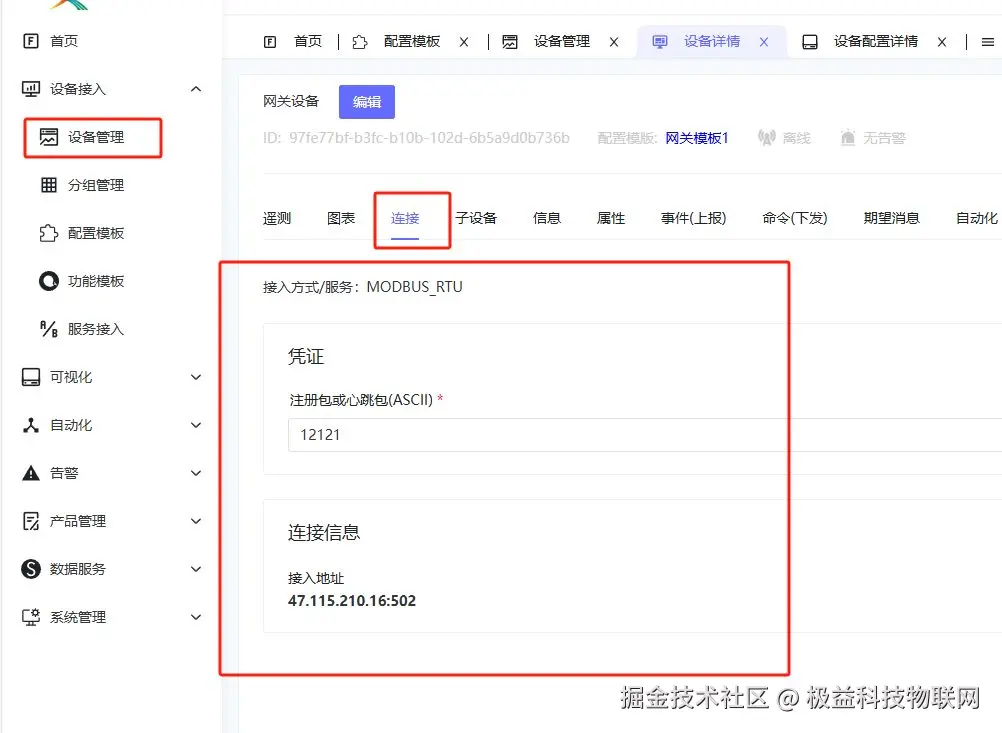Collapse the 设备接入 menu chevron
Image resolution: width=1002 pixels, height=733 pixels.
(196, 89)
